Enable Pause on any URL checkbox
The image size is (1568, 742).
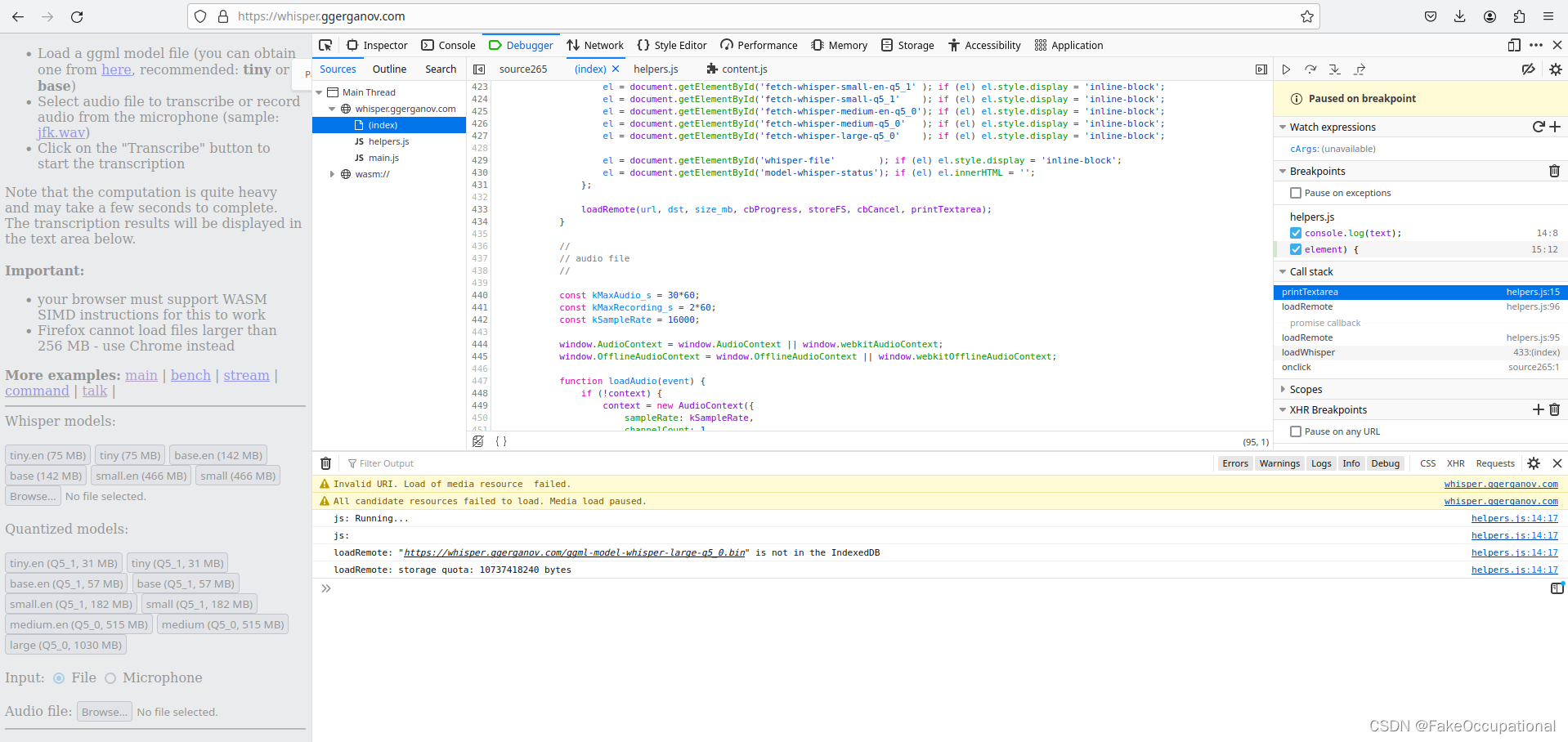point(1296,431)
